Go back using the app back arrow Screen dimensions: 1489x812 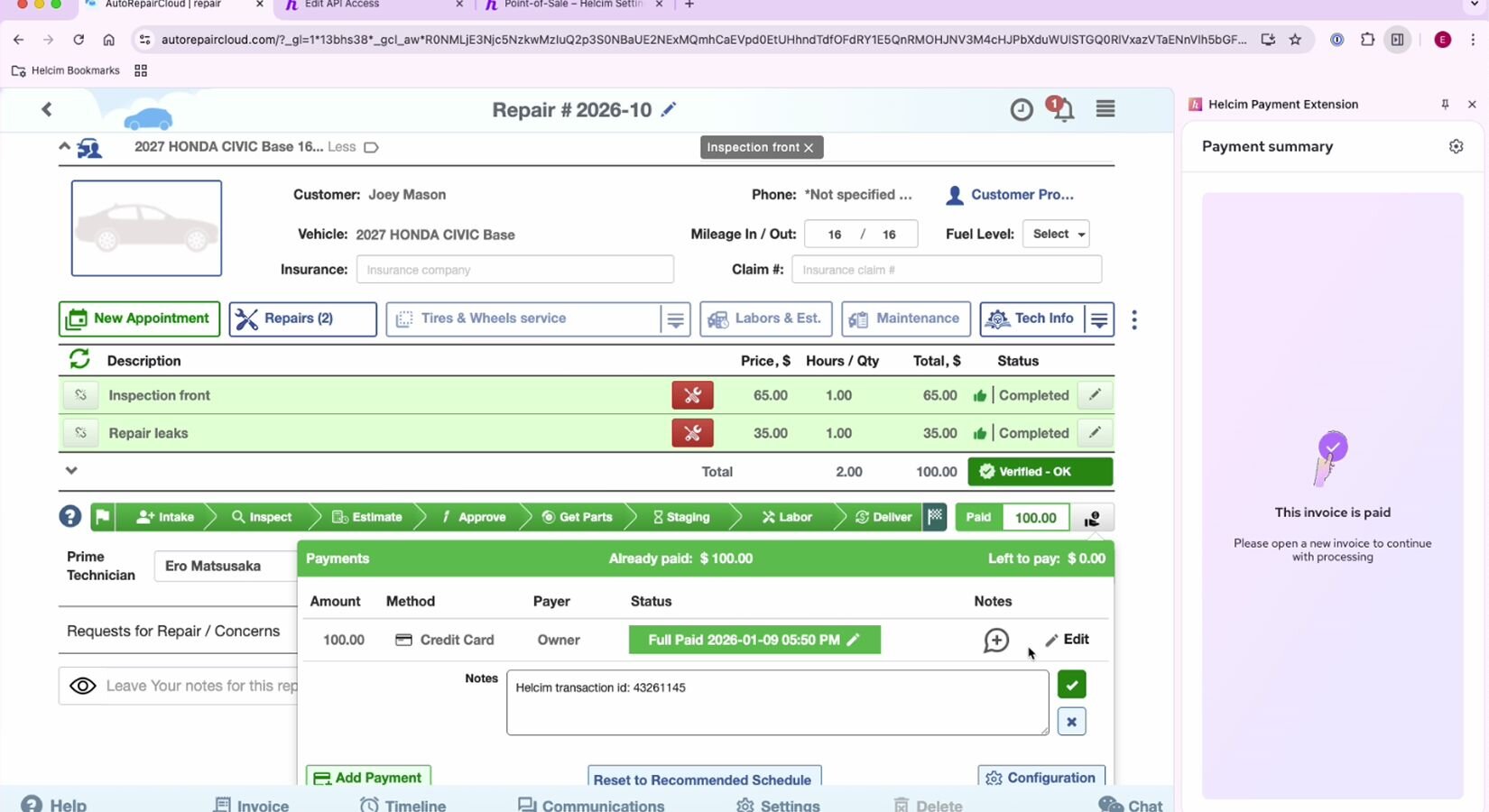click(x=47, y=109)
